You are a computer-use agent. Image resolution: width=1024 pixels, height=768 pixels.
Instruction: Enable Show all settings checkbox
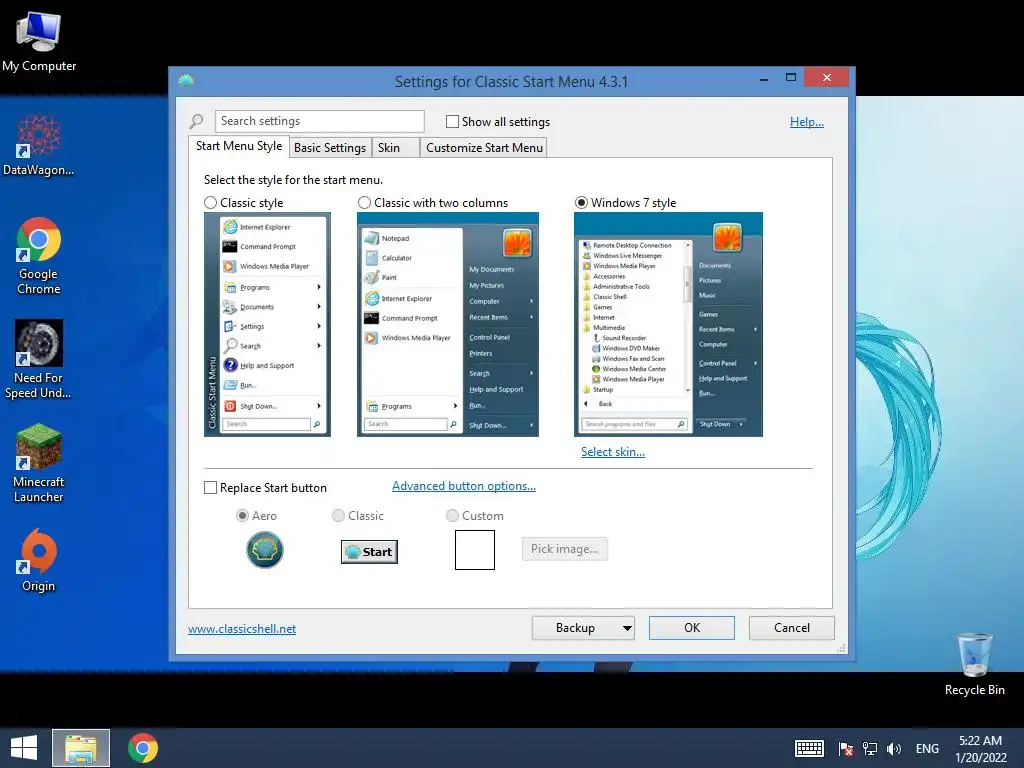[x=452, y=121]
